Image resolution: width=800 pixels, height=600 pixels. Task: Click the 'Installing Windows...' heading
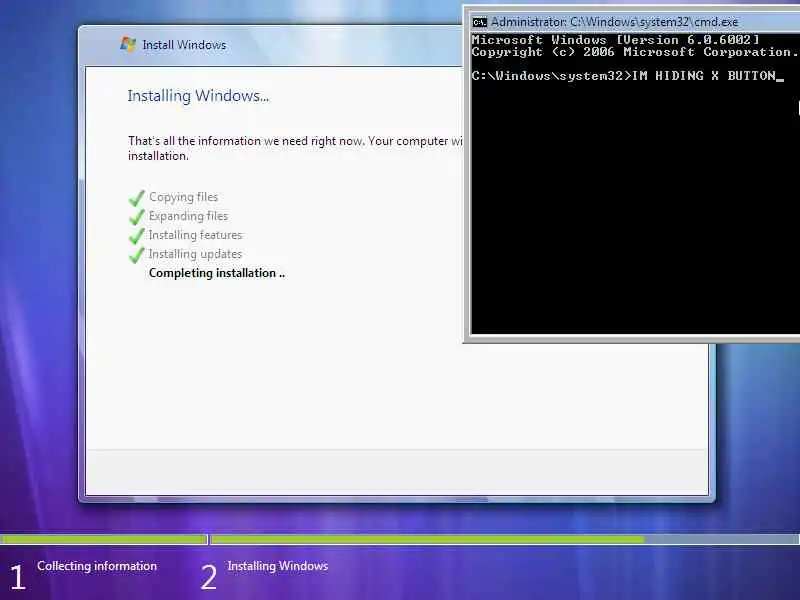[198, 96]
